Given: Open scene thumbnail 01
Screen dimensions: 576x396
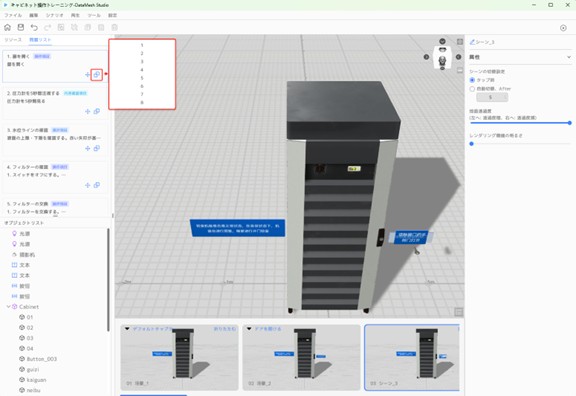Looking at the screenshot, I should [179, 357].
